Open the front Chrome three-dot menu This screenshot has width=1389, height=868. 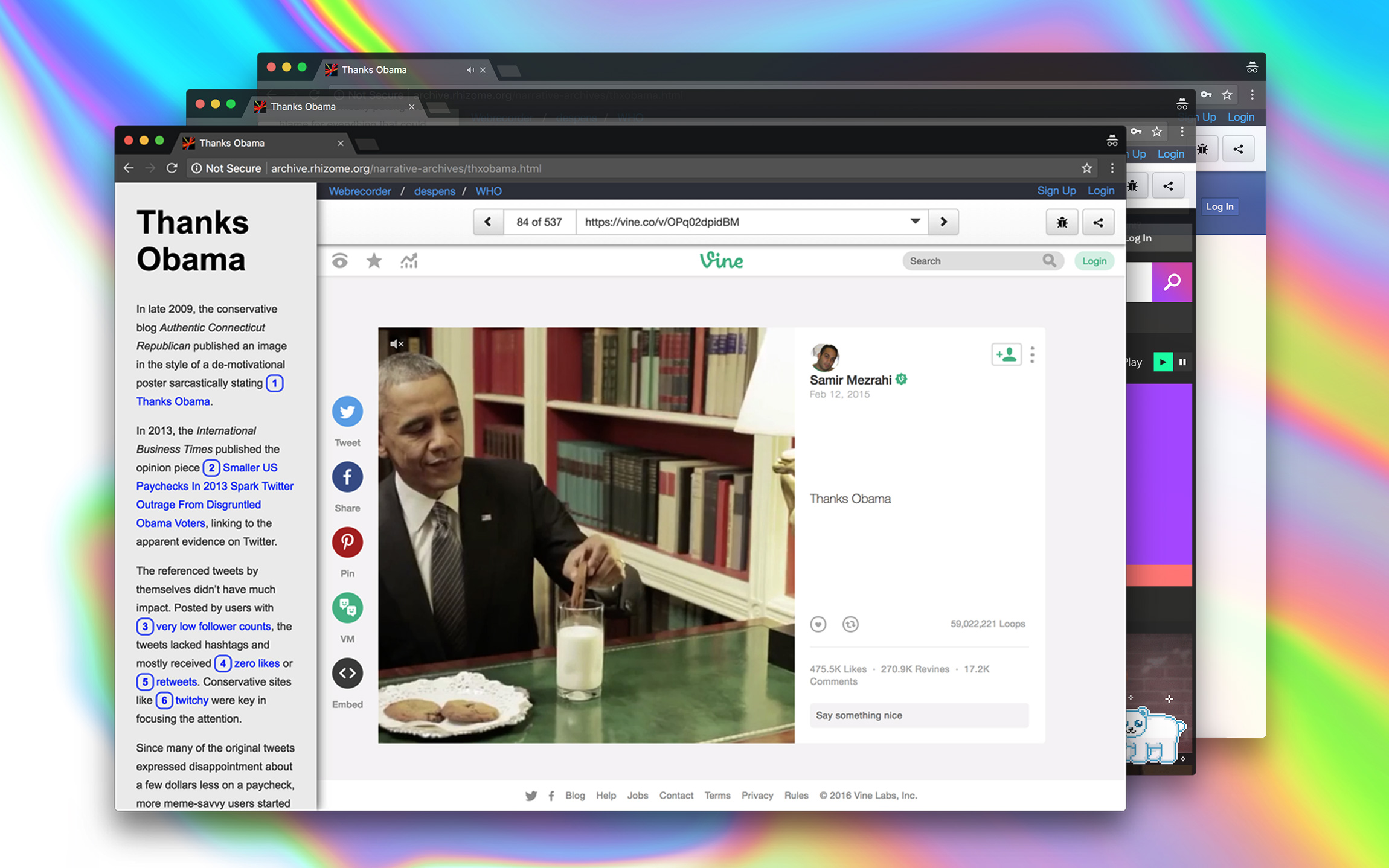1112,168
